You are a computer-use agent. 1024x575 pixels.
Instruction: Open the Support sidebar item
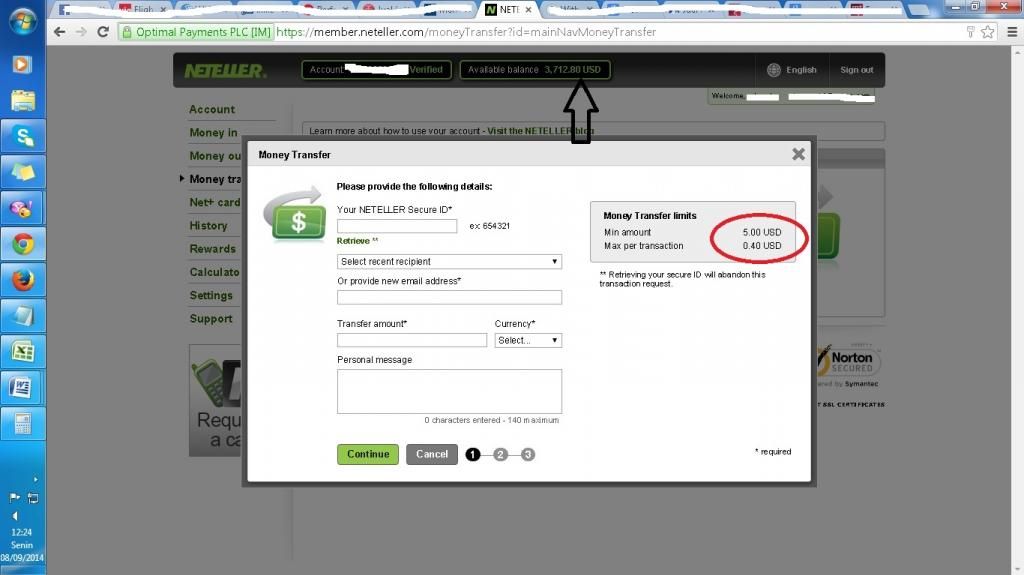(211, 319)
